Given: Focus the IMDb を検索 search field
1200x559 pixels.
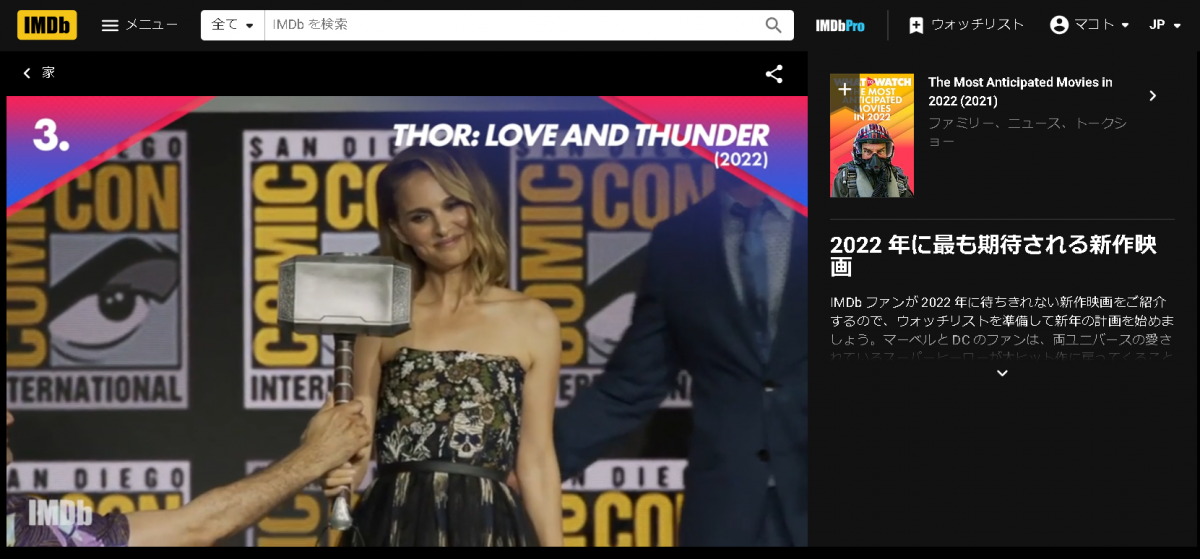Looking at the screenshot, I should (510, 25).
